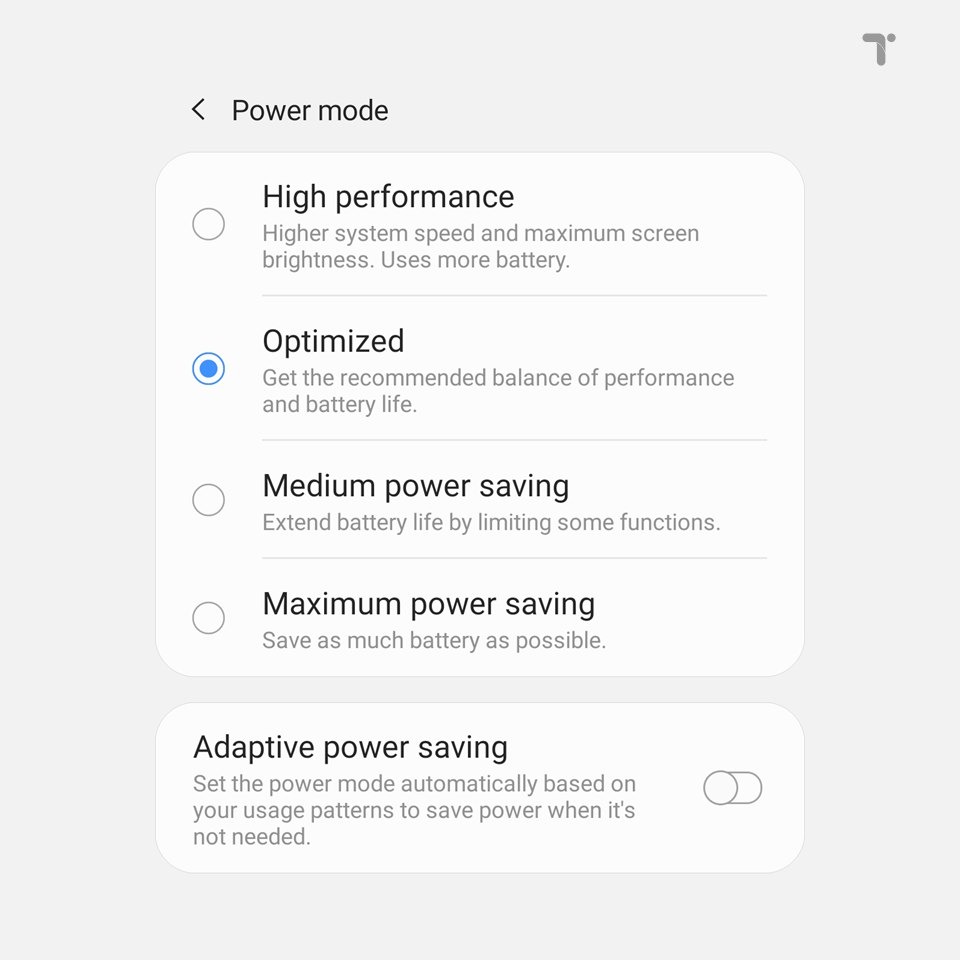960x960 pixels.
Task: Click divider between High performance and Optimized
Action: [514, 296]
